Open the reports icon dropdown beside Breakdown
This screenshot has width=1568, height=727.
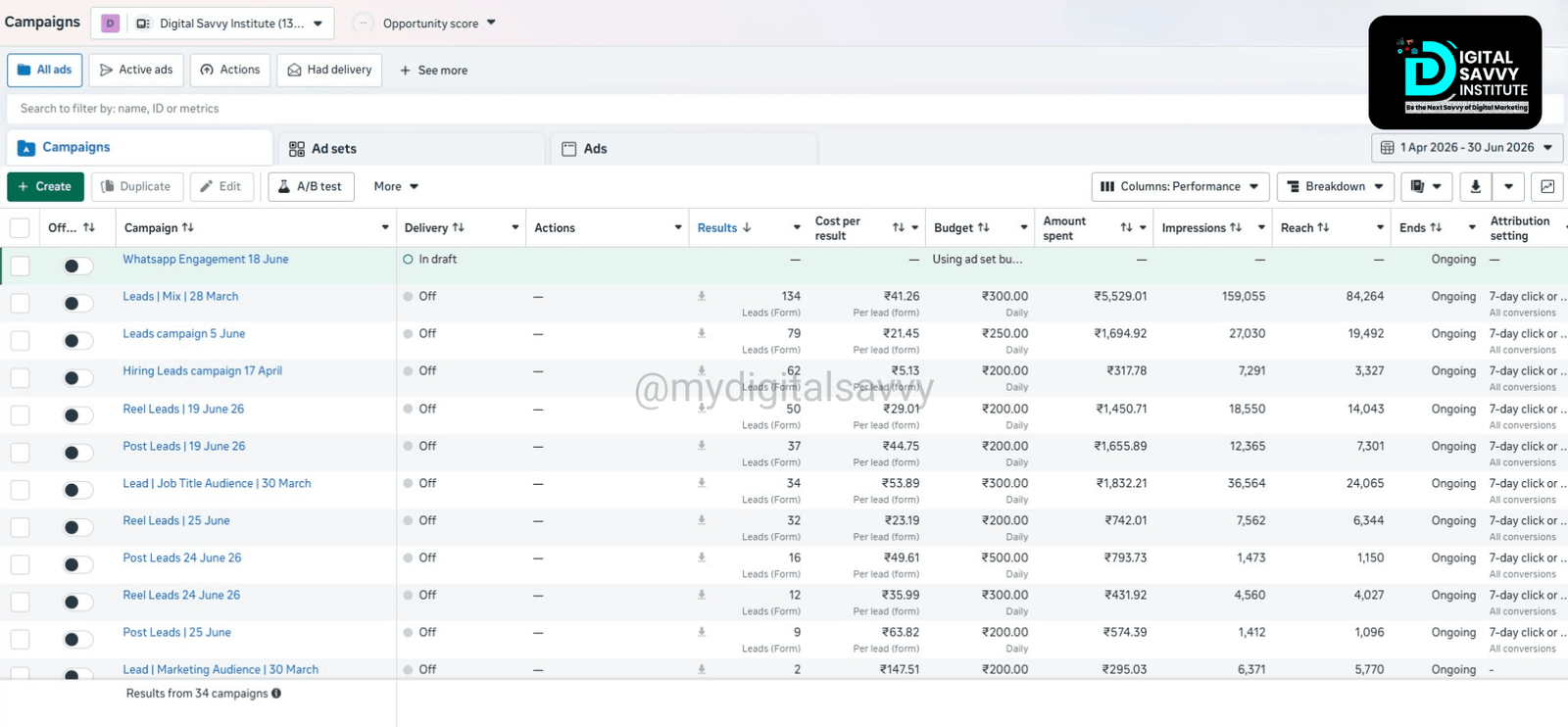coord(1426,186)
